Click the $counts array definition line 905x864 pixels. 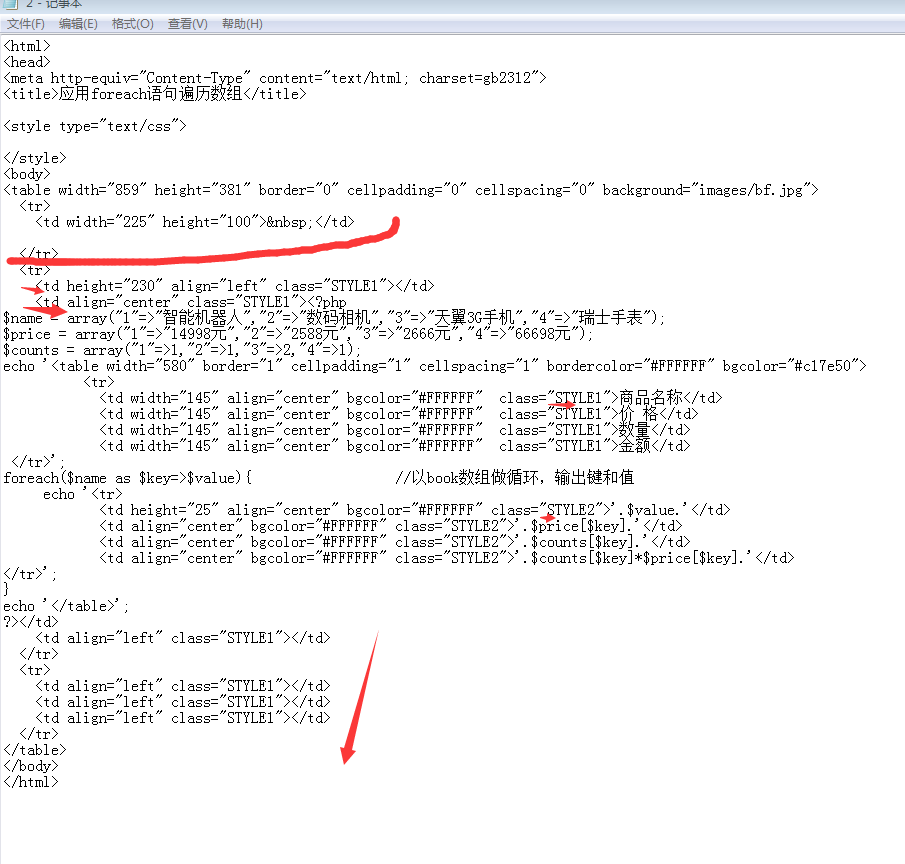(x=182, y=350)
